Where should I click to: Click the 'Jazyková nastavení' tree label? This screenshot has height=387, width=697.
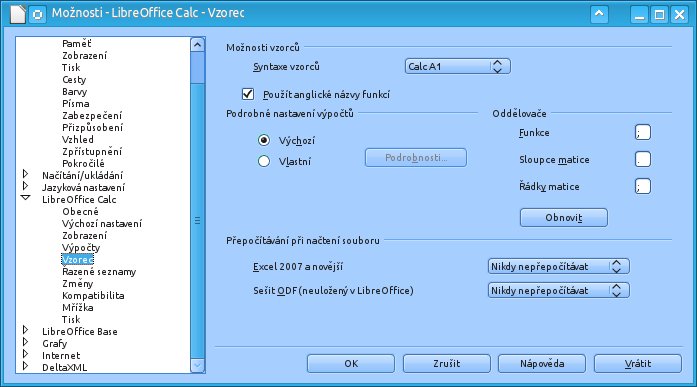point(84,188)
